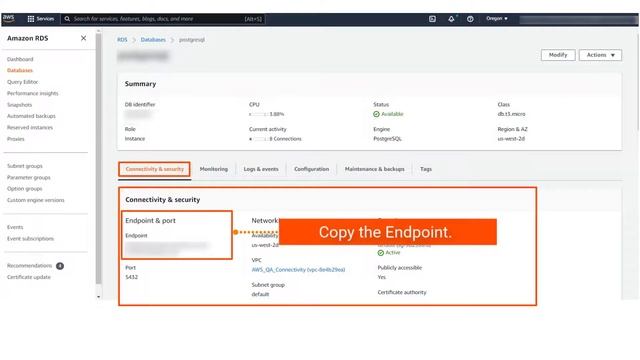The height and width of the screenshot is (360, 640).
Task: Open Query Editor in the sidebar
Action: [22, 82]
